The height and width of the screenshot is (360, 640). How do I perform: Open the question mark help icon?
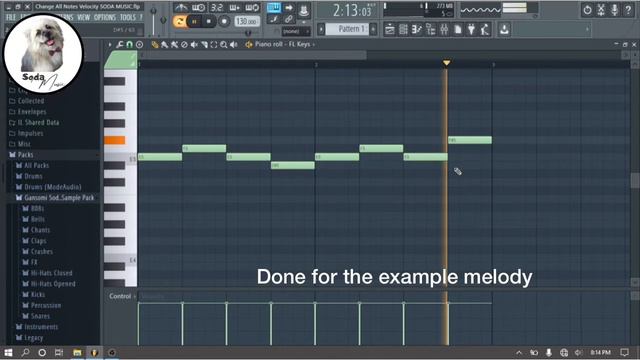click(x=628, y=10)
